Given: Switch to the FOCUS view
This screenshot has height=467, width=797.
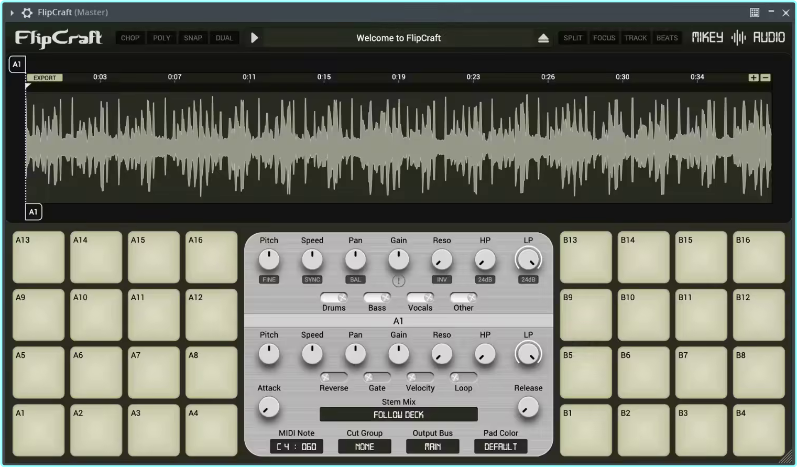Looking at the screenshot, I should tap(604, 38).
